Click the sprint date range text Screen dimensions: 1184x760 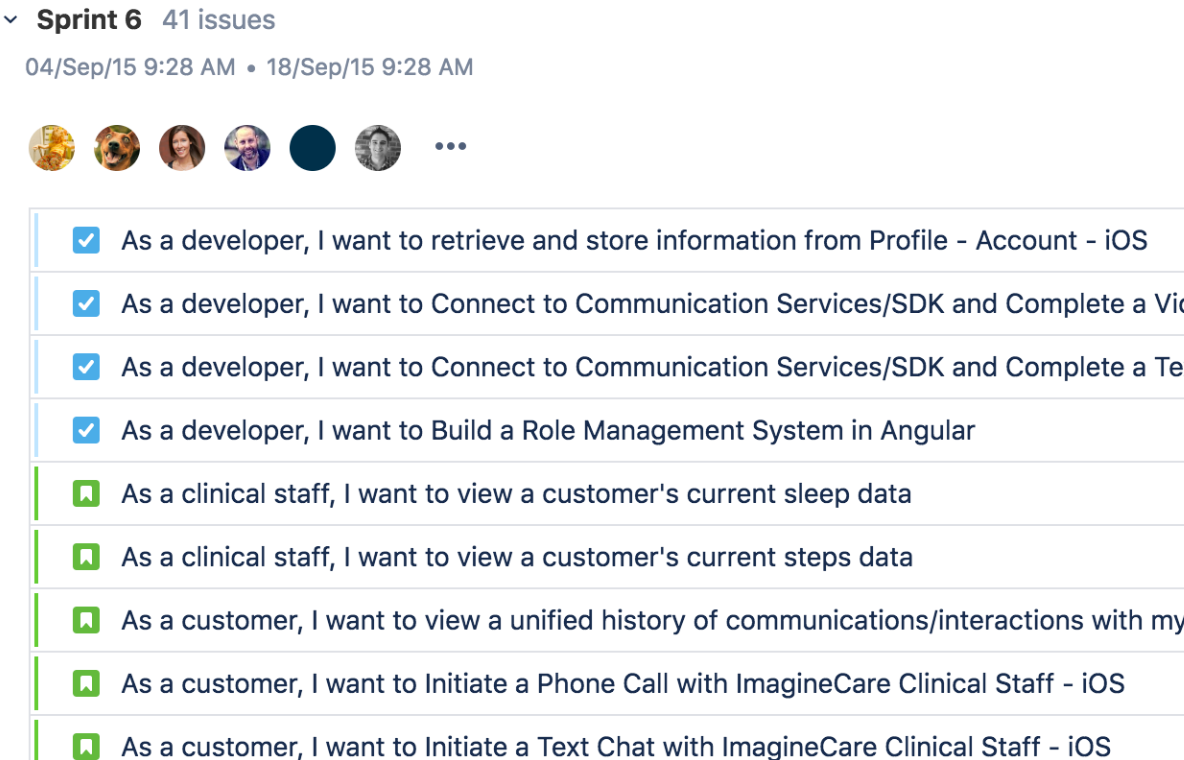249,67
